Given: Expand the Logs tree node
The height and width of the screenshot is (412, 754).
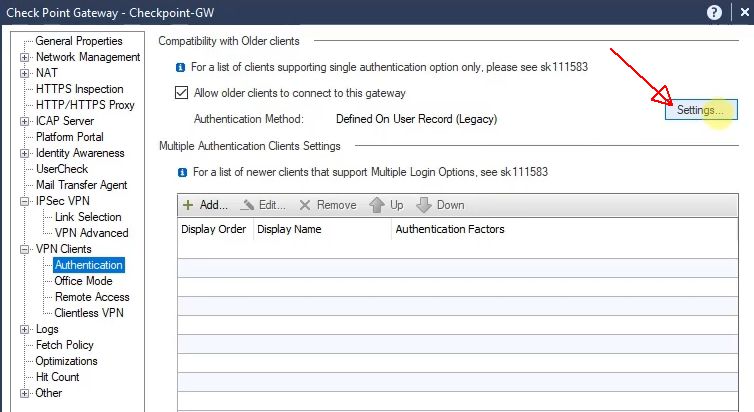Looking at the screenshot, I should [24, 329].
